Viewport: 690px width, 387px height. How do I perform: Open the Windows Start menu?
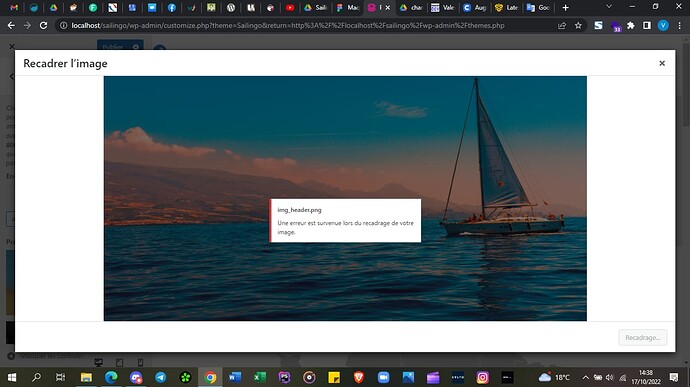tap(12, 377)
